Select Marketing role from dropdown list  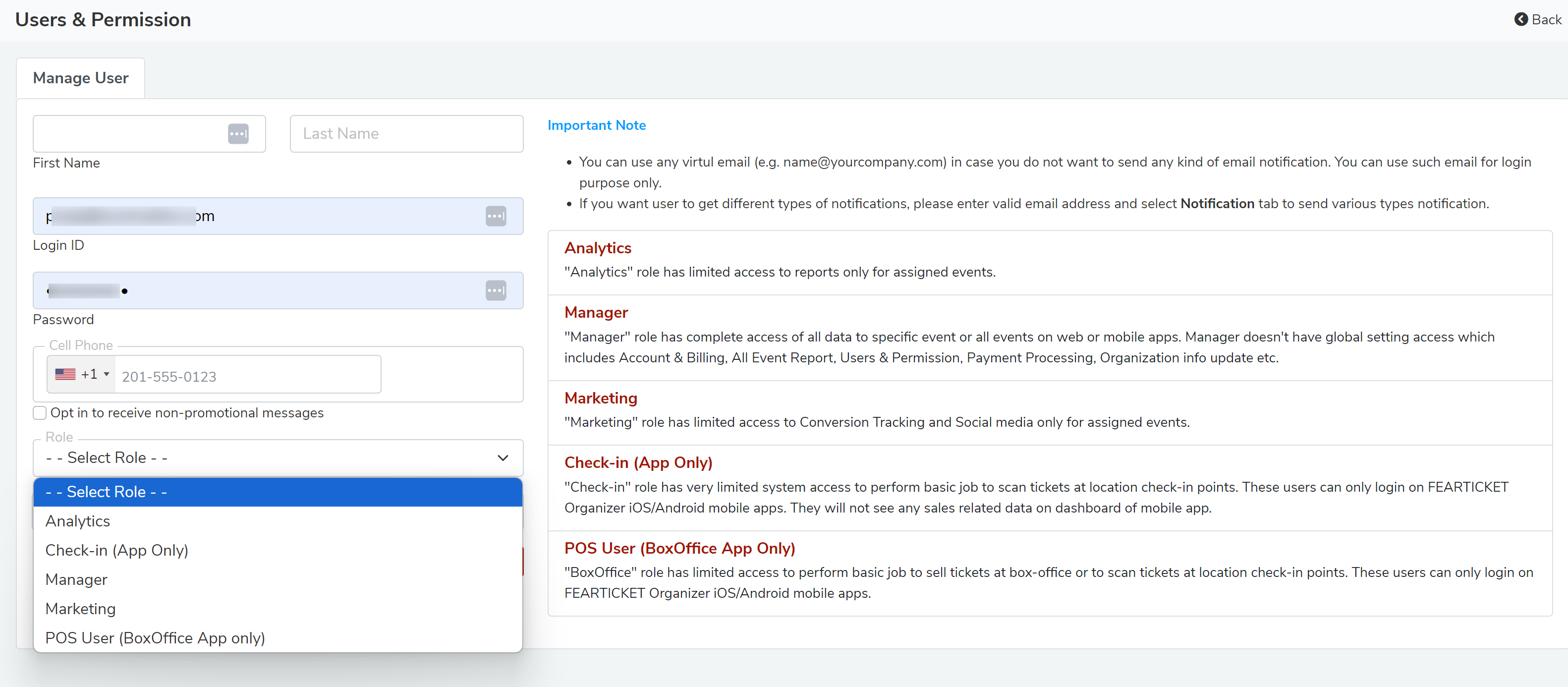coord(80,609)
